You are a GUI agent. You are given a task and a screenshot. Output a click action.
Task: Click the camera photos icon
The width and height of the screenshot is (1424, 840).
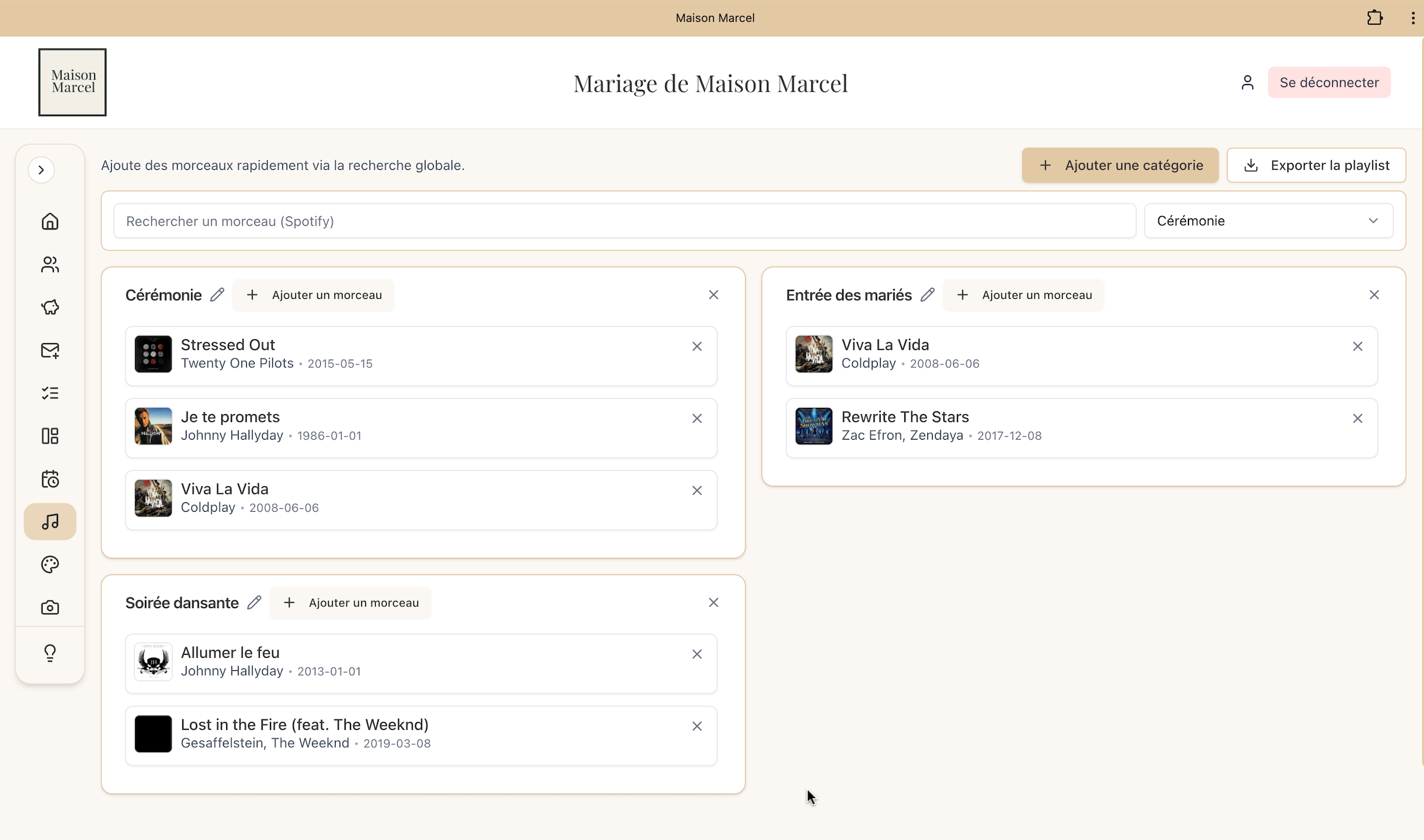(50, 608)
